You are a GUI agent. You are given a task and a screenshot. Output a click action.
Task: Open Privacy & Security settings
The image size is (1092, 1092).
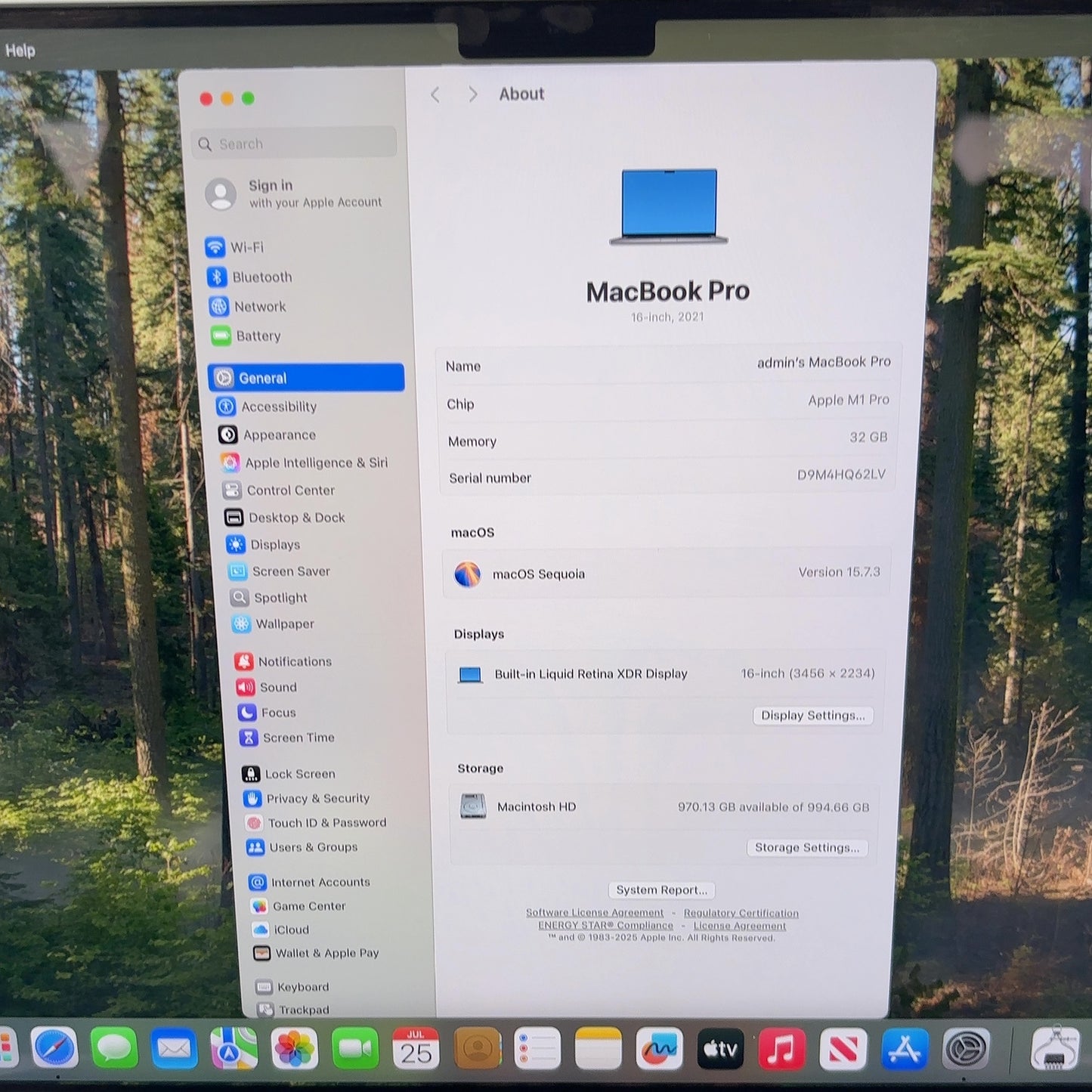coord(307,798)
